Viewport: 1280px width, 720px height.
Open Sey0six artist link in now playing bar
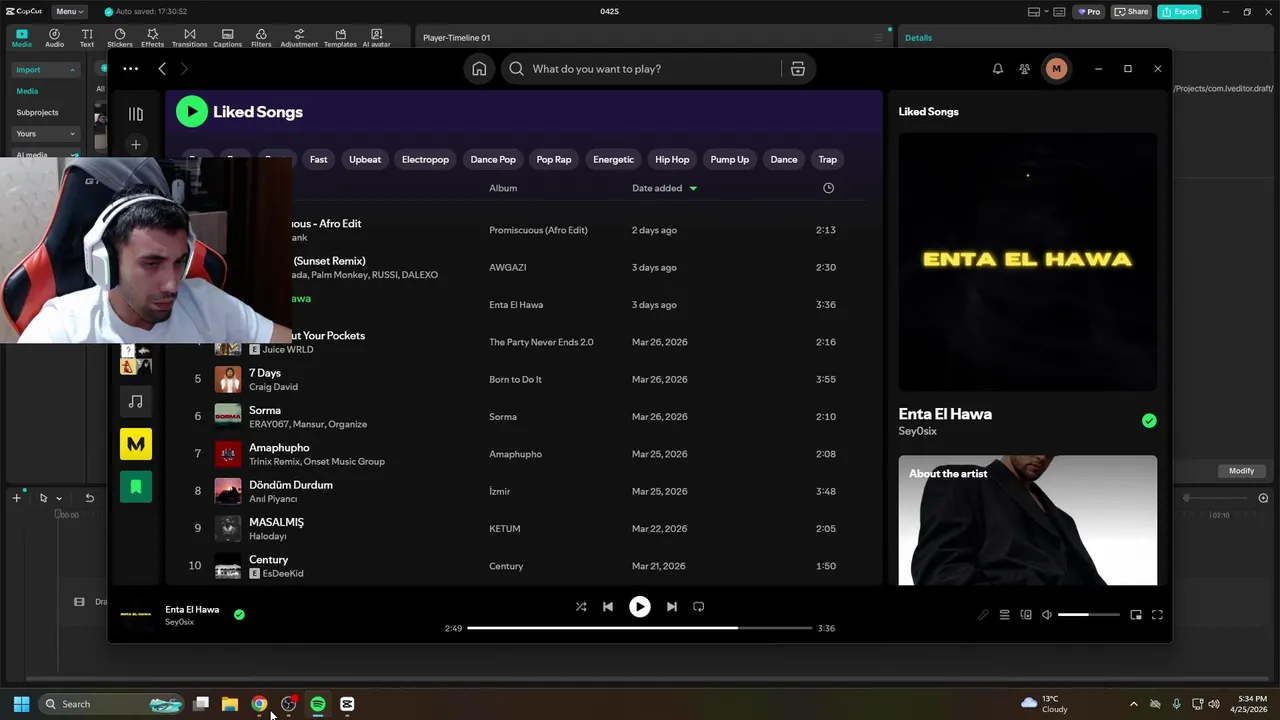pyautogui.click(x=179, y=622)
